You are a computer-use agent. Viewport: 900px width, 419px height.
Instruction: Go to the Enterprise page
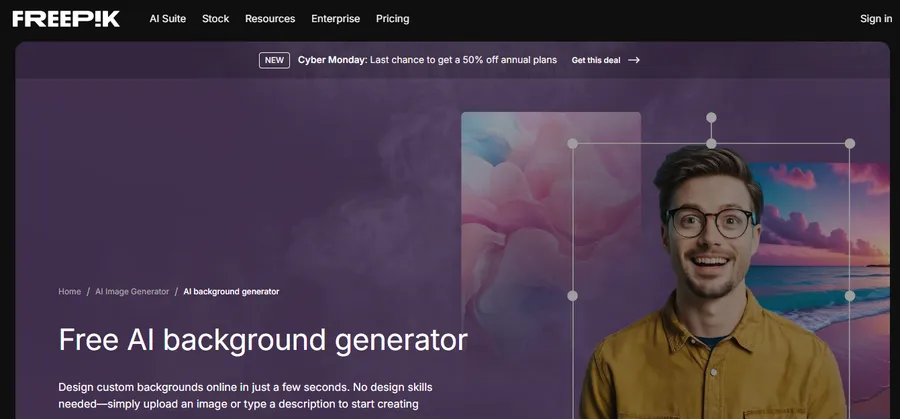click(x=335, y=19)
